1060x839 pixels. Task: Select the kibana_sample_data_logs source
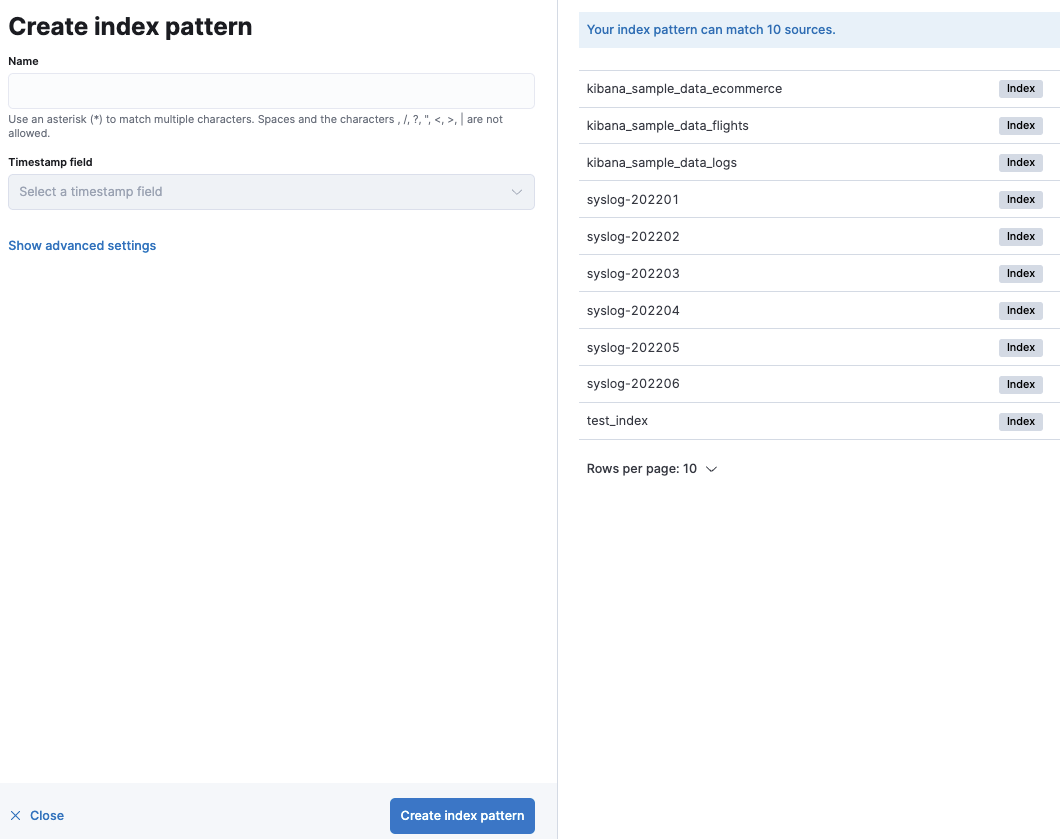pos(661,162)
